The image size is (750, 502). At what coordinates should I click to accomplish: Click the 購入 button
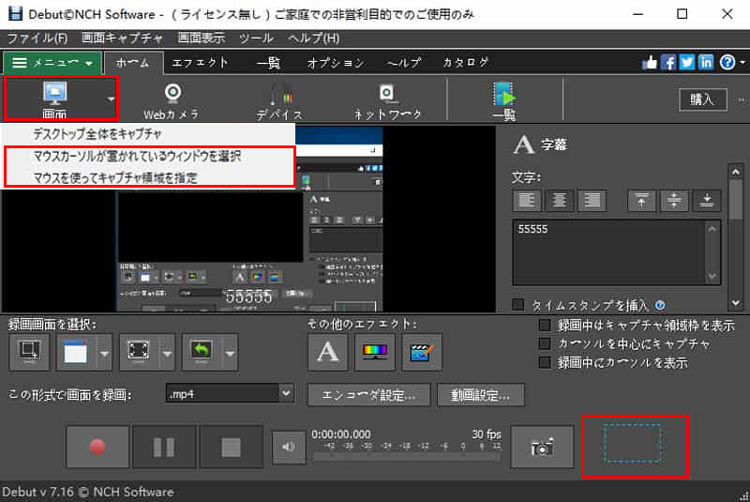pos(703,99)
